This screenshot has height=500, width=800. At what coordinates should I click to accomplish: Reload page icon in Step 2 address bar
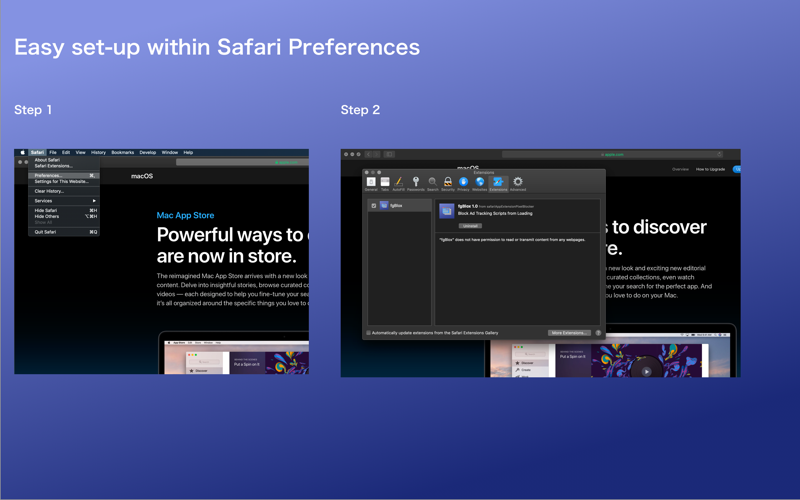point(719,154)
